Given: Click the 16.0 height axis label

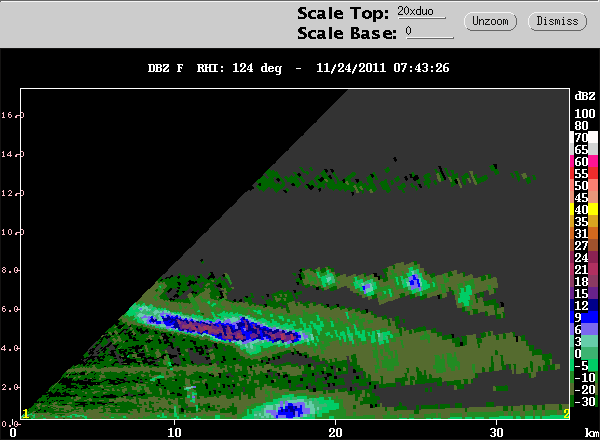Looking at the screenshot, I should point(13,115).
